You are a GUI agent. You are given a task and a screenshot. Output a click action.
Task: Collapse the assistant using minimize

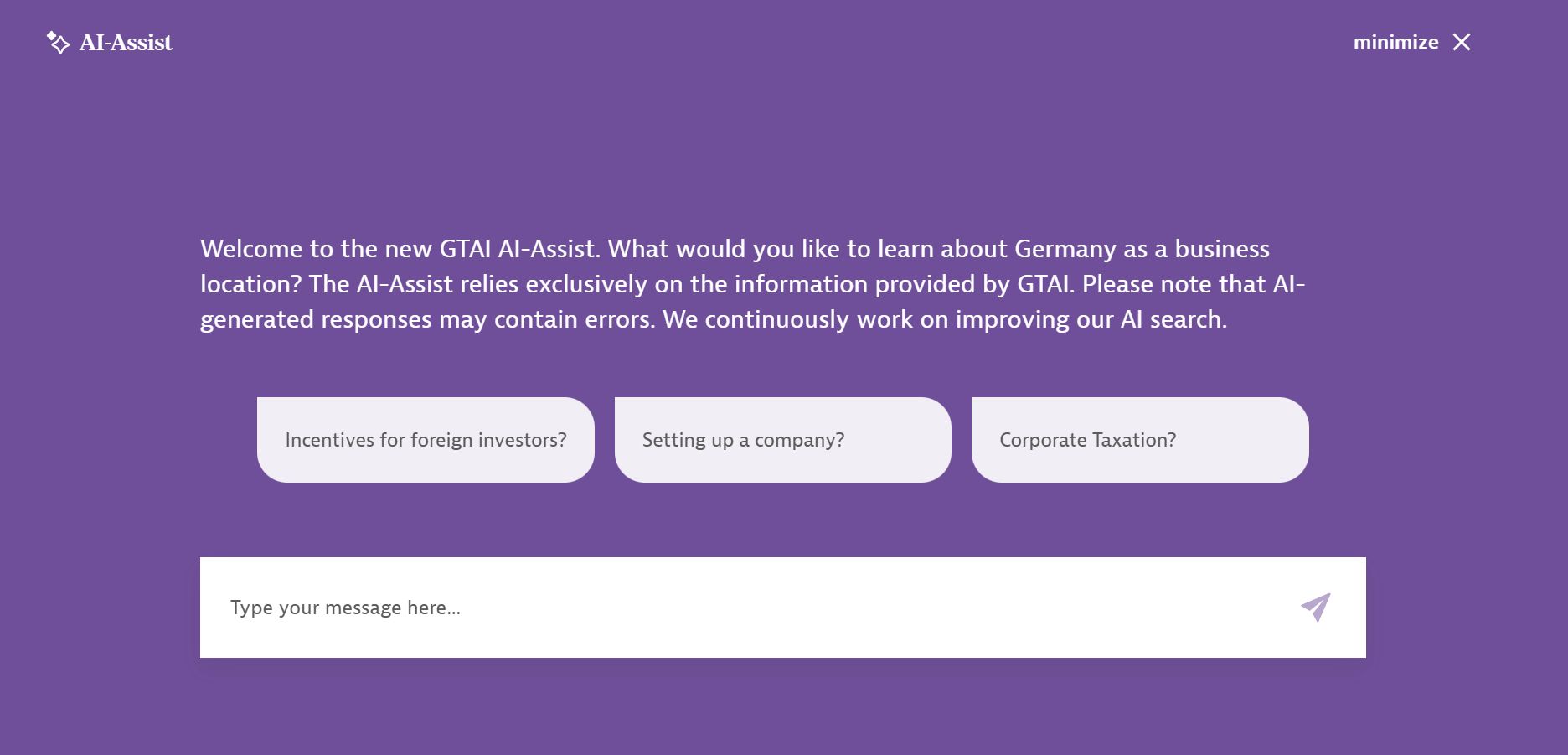[1395, 42]
